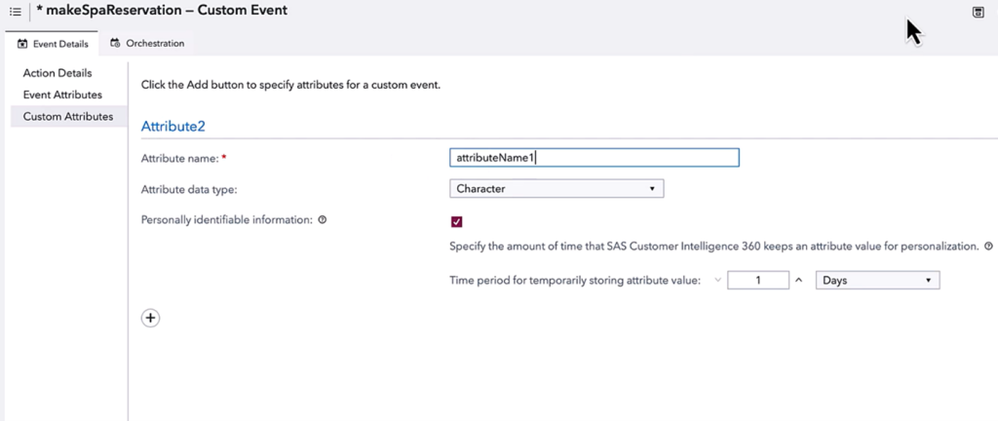Uncheck the personally identifiable information checkbox
Viewport: 998px width, 421px height.
point(457,221)
